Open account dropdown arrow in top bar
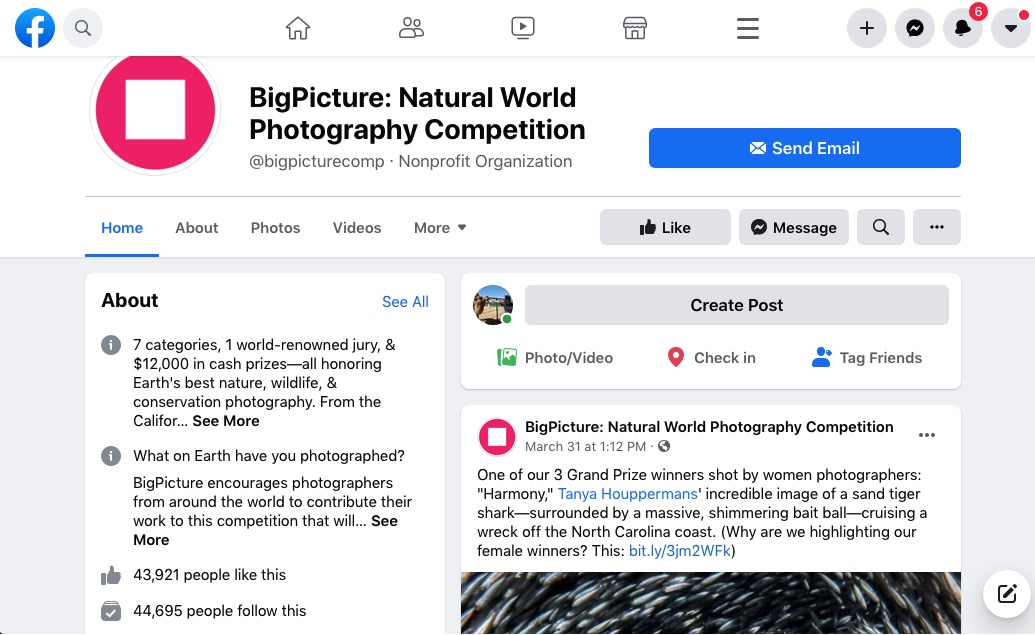 click(1011, 28)
